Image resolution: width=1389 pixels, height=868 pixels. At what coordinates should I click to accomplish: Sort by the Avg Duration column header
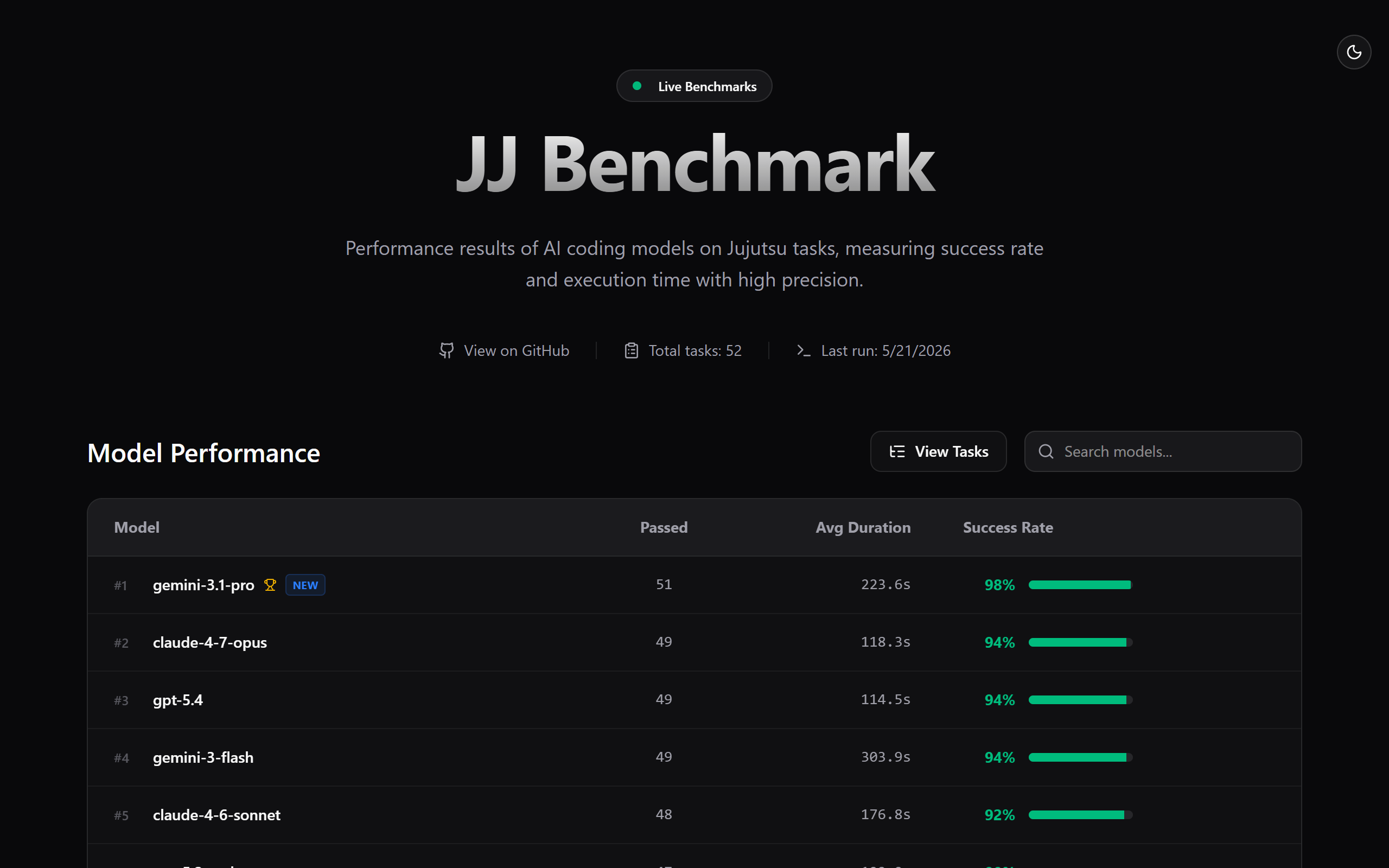click(863, 527)
